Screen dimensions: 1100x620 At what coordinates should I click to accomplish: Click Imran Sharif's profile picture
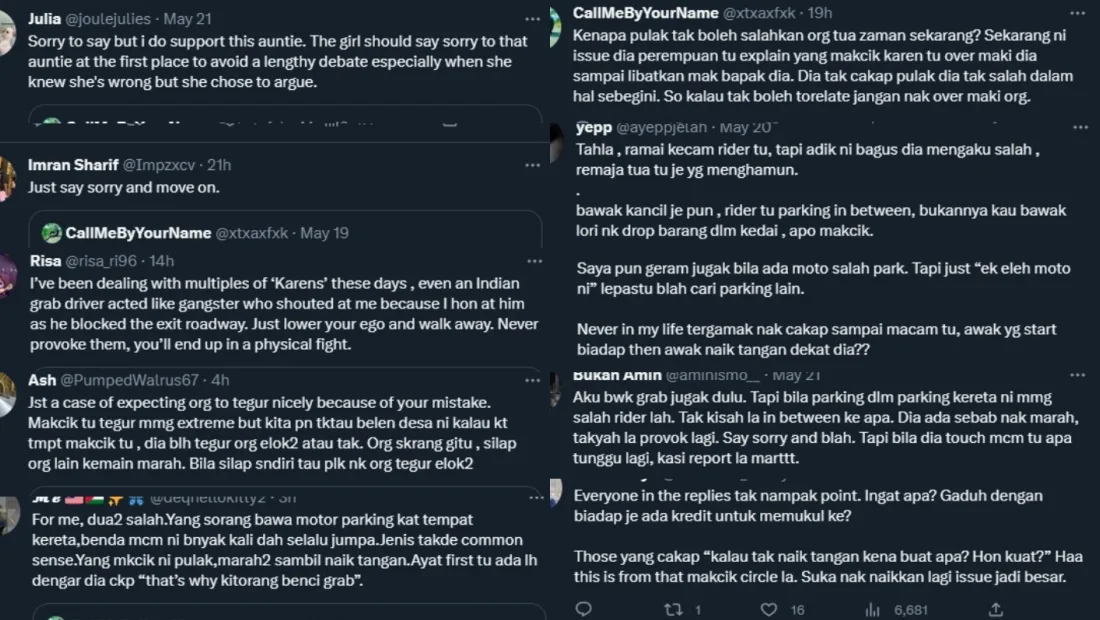click(7, 179)
